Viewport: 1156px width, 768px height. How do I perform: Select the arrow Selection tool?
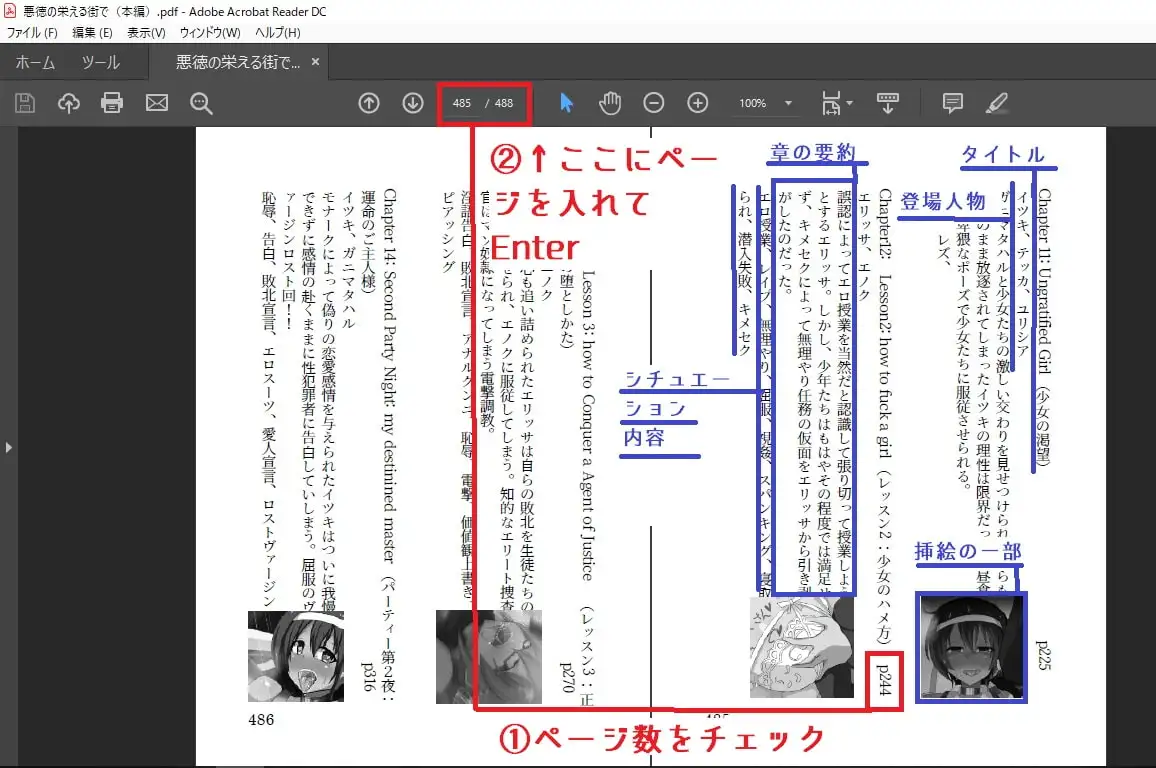click(x=565, y=103)
